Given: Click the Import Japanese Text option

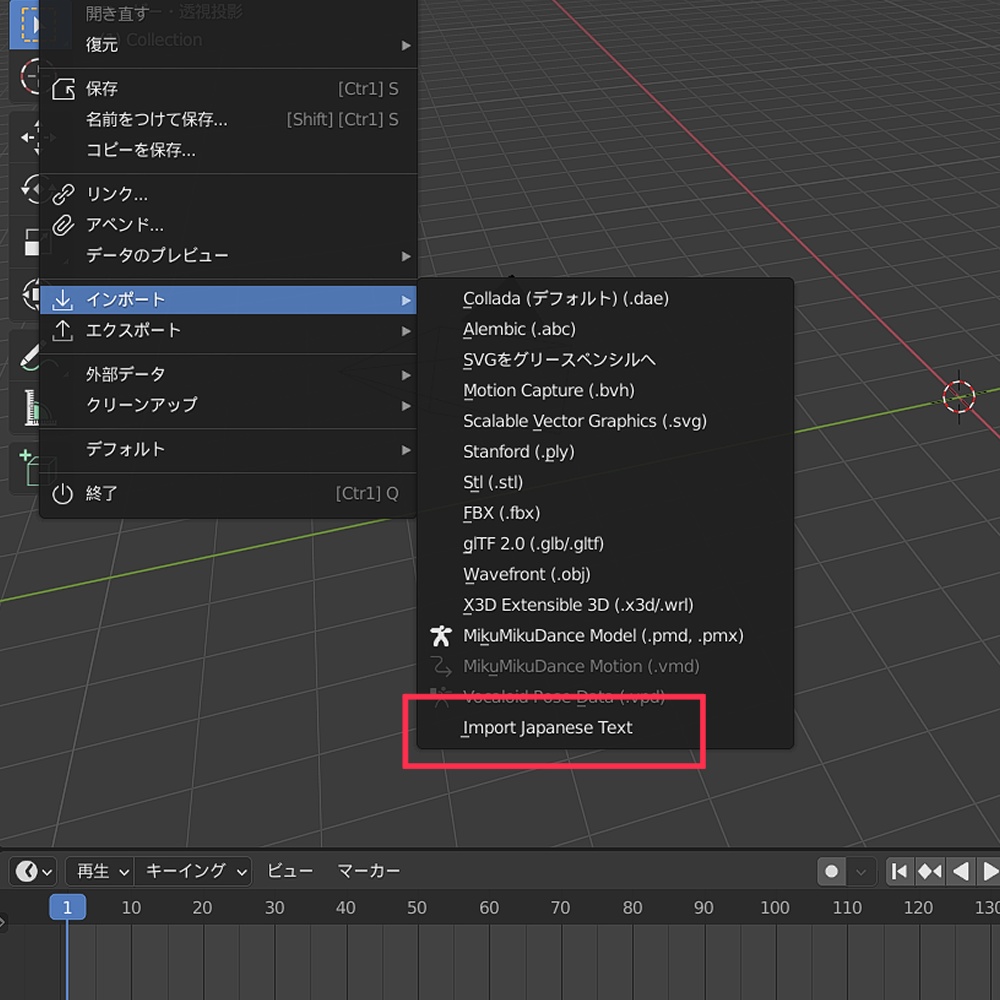Looking at the screenshot, I should coord(547,728).
